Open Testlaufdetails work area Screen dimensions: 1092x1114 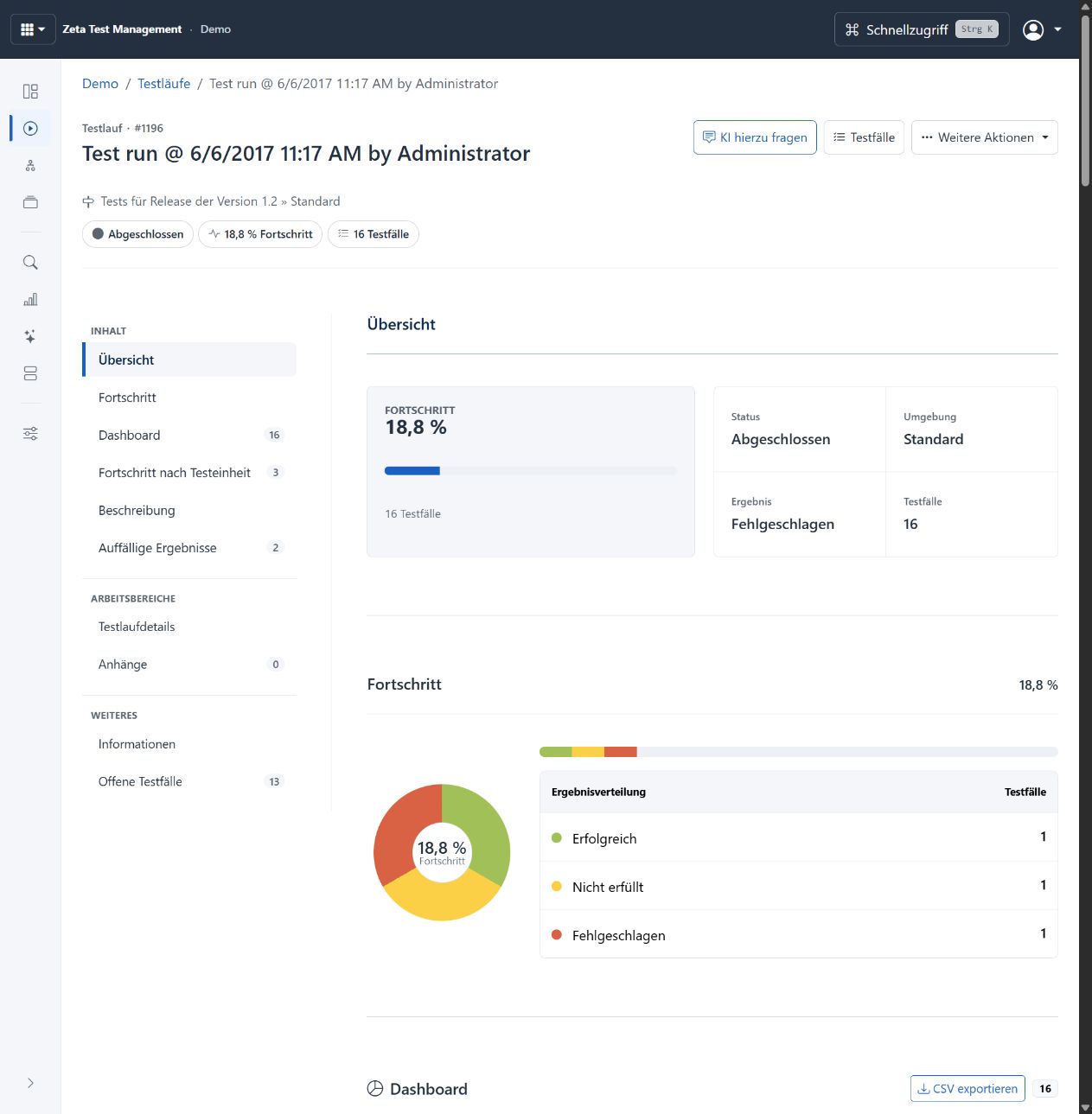pyautogui.click(x=189, y=627)
